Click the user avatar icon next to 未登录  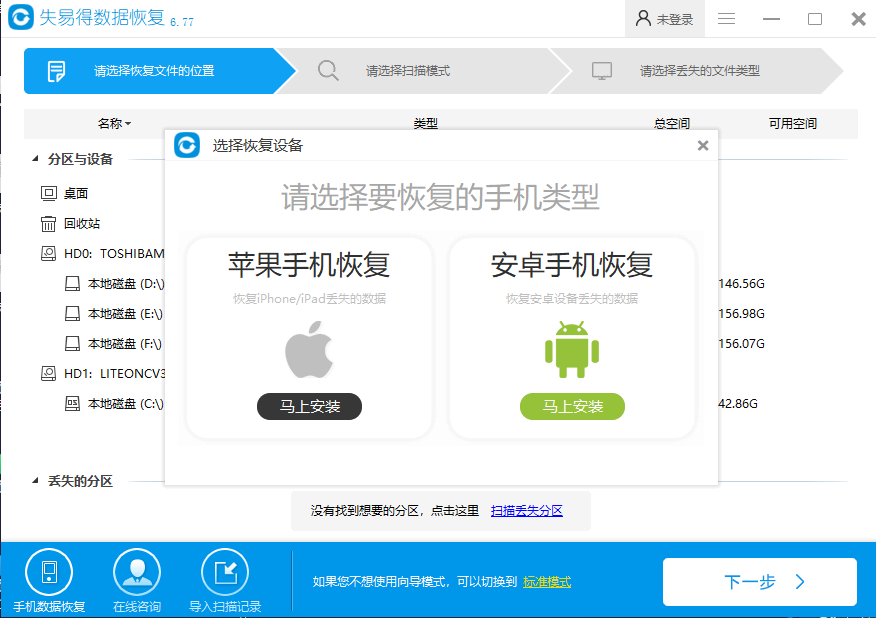[643, 18]
